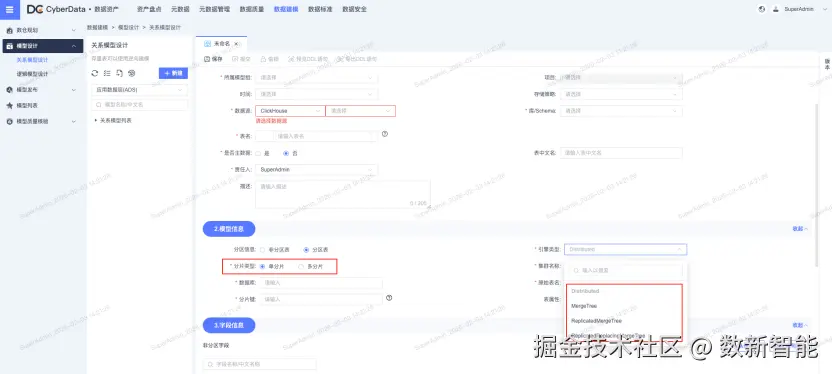Close the 未命名 tab
The width and height of the screenshot is (832, 374).
tap(236, 44)
